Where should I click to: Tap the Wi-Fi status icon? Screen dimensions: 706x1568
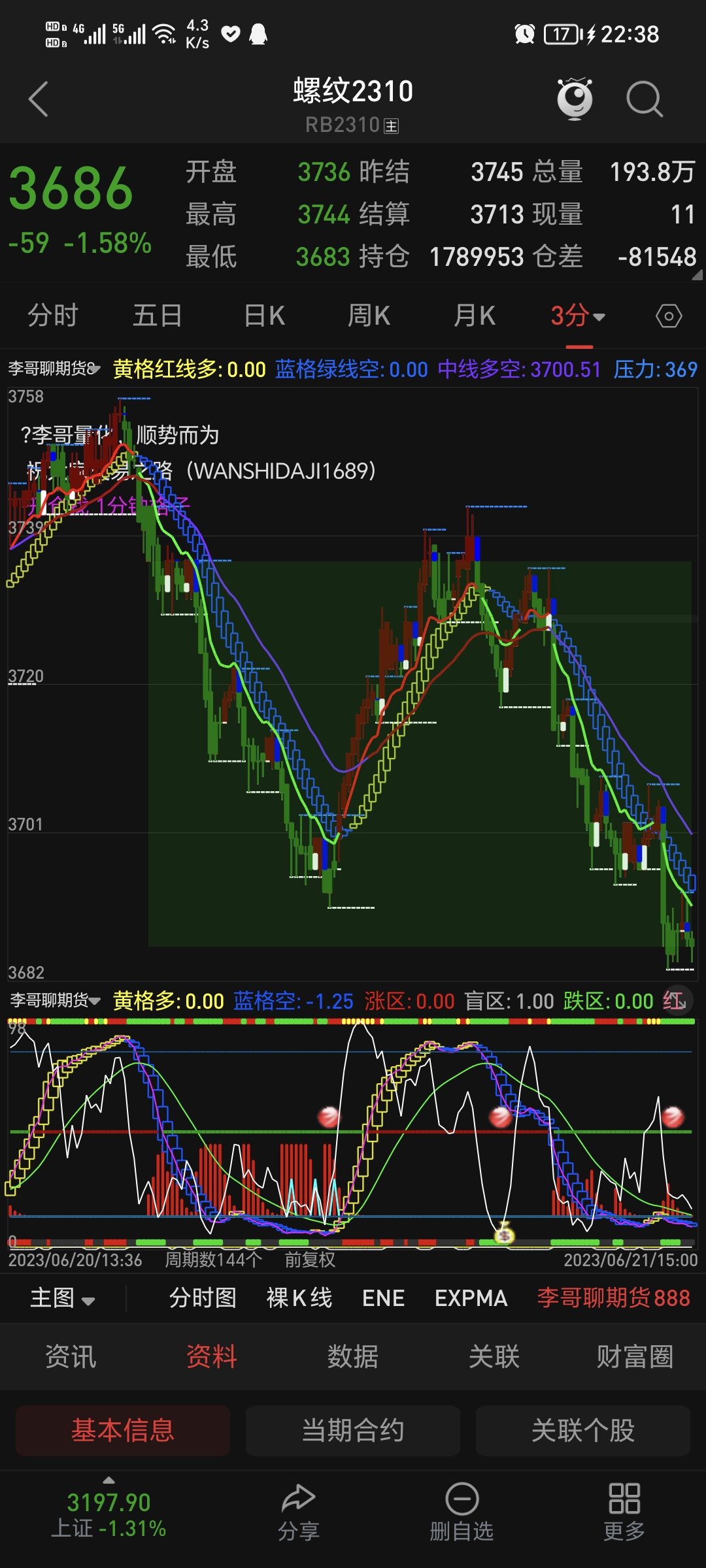point(164,34)
